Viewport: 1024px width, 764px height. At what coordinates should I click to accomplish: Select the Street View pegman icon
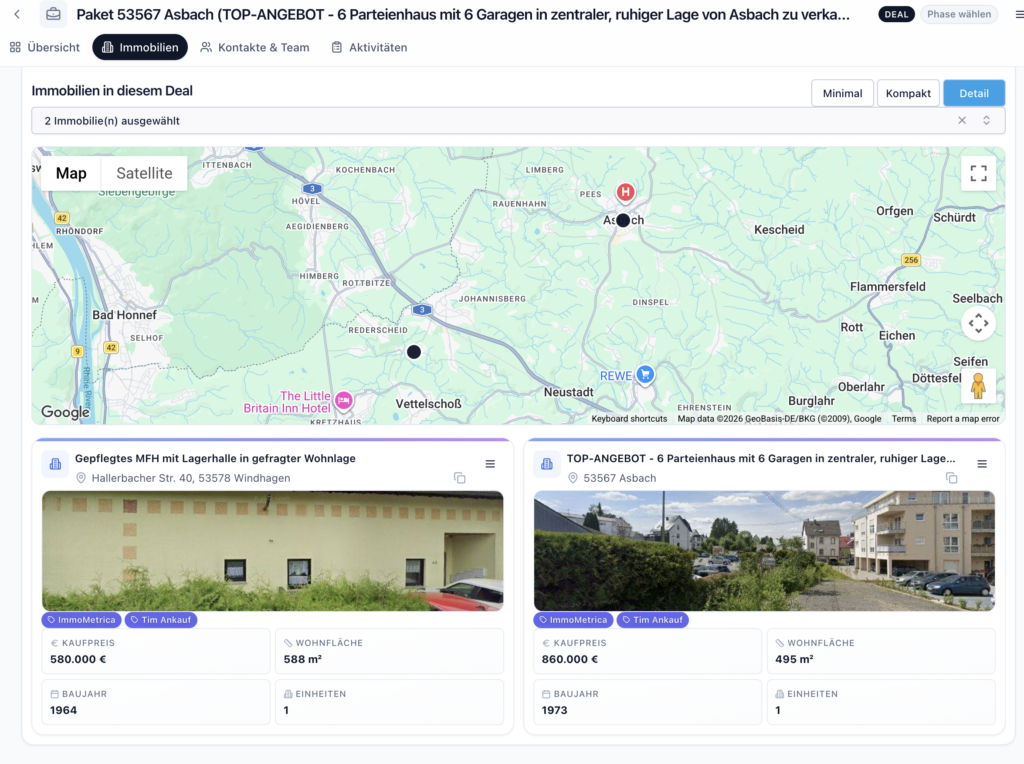[978, 386]
